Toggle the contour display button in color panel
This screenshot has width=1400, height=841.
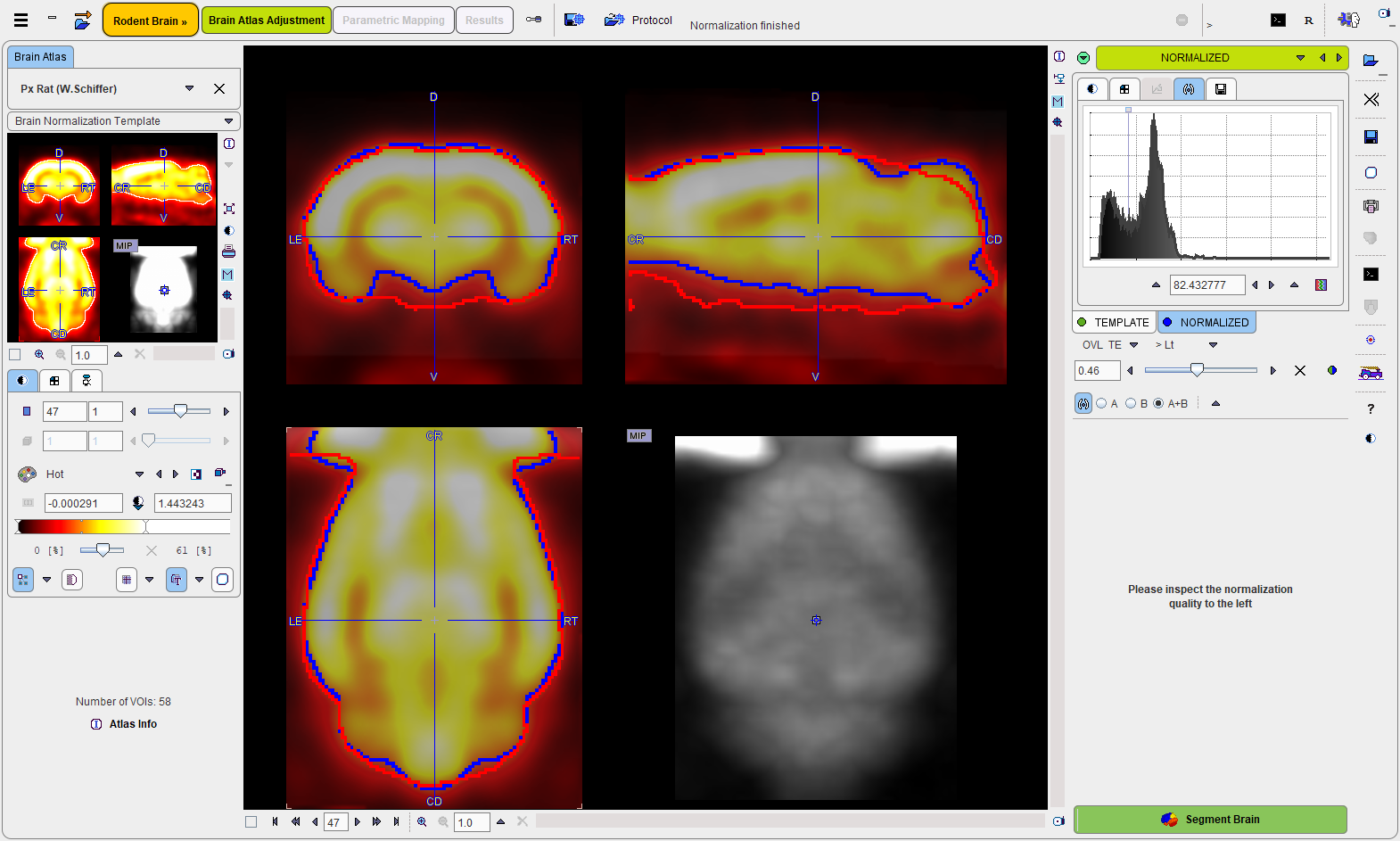pos(223,580)
